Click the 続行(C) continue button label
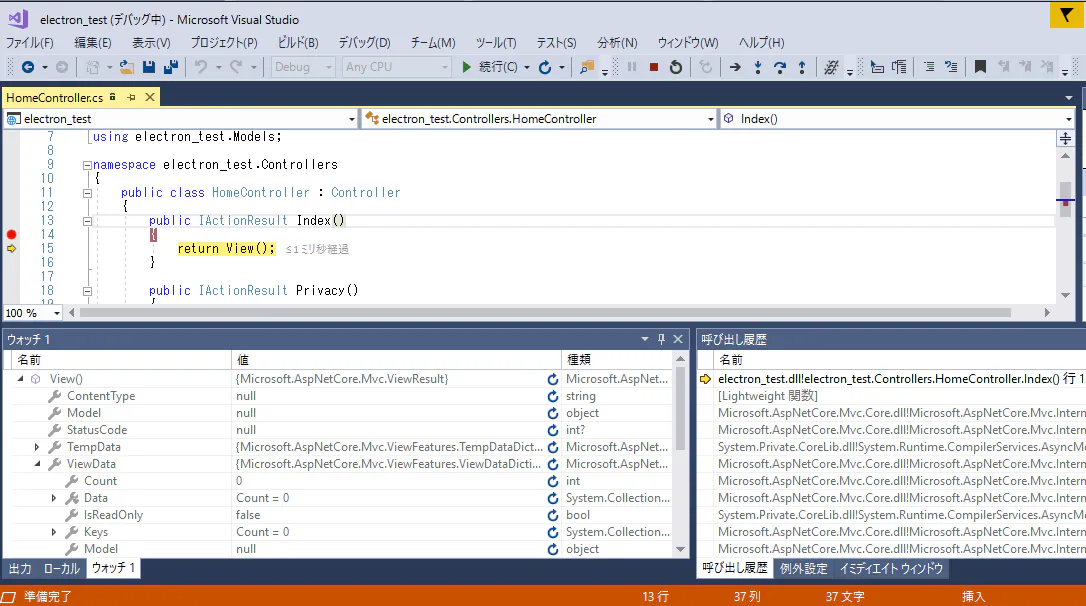 pos(498,67)
